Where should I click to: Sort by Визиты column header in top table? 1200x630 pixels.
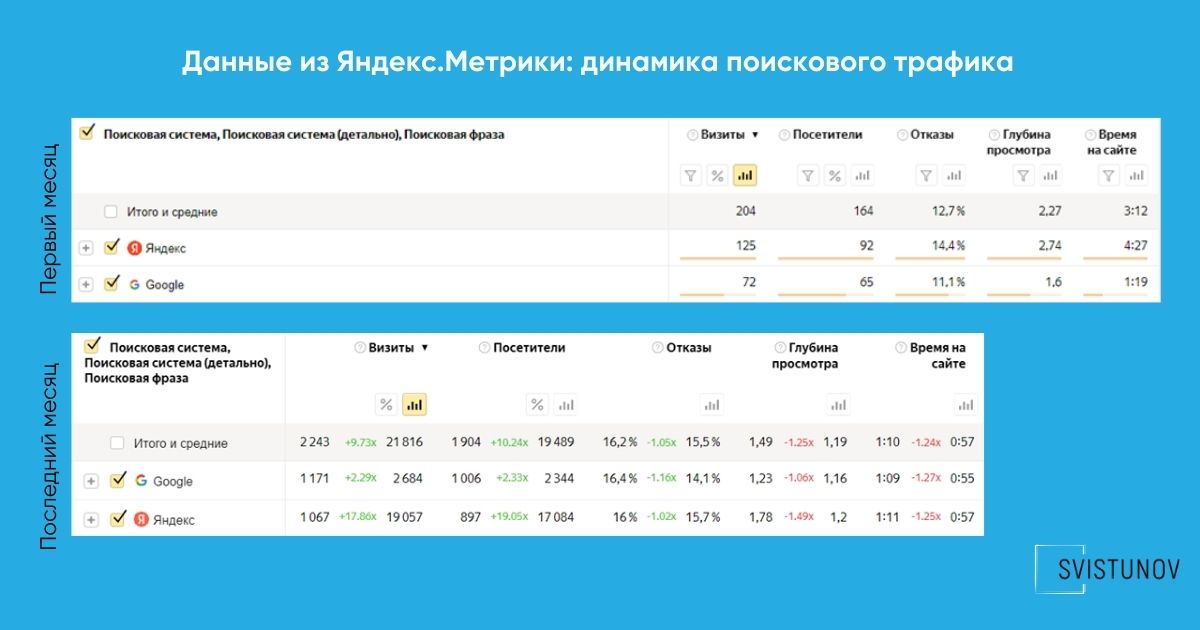pos(729,135)
